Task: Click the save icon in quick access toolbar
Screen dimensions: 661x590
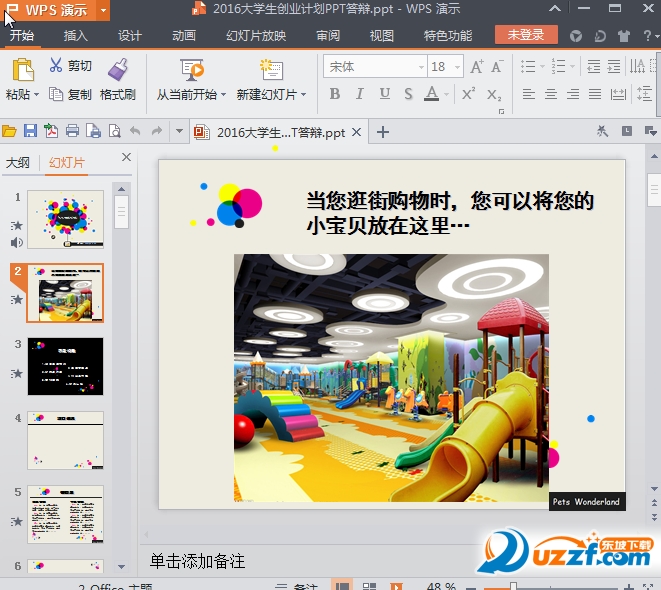Action: click(30, 131)
